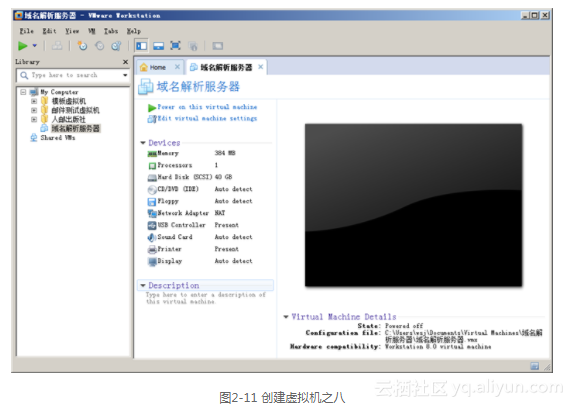
Task: Expand the 邮件测试虚拟机 folder node
Action: coord(34,110)
